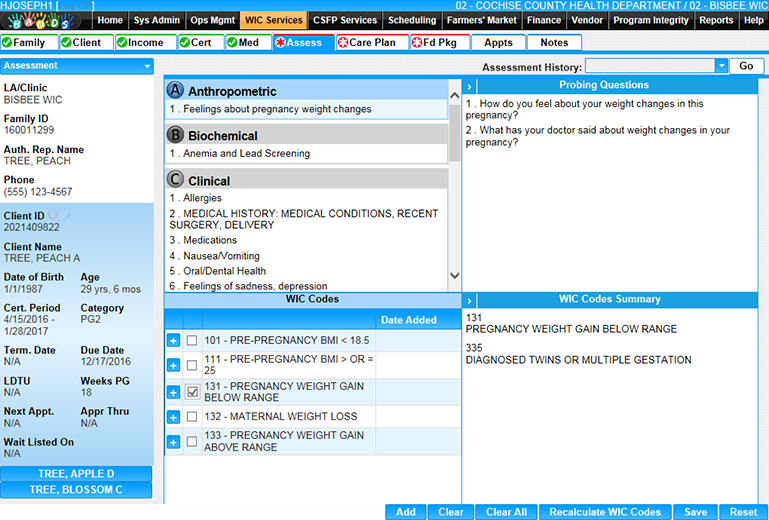Screen dimensions: 769x520
Task: Click the plus icon beside code 133
Action: tap(173, 442)
